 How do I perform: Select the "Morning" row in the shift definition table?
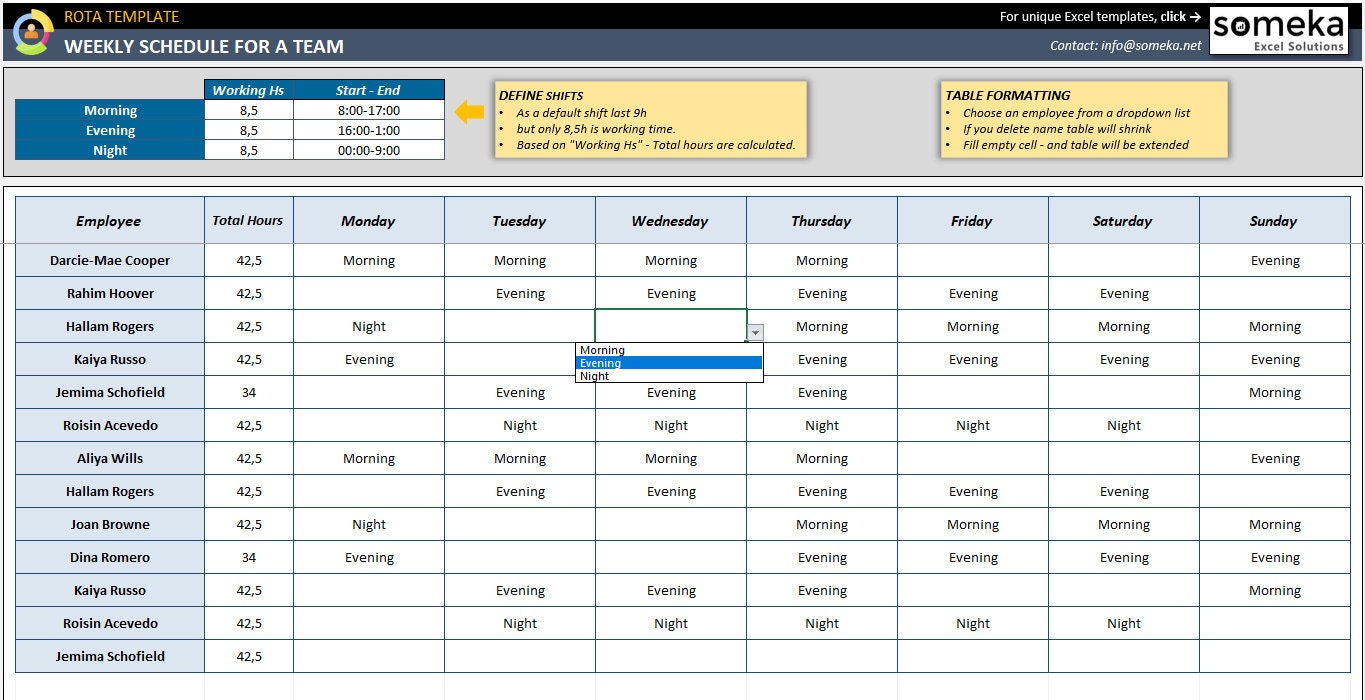110,110
